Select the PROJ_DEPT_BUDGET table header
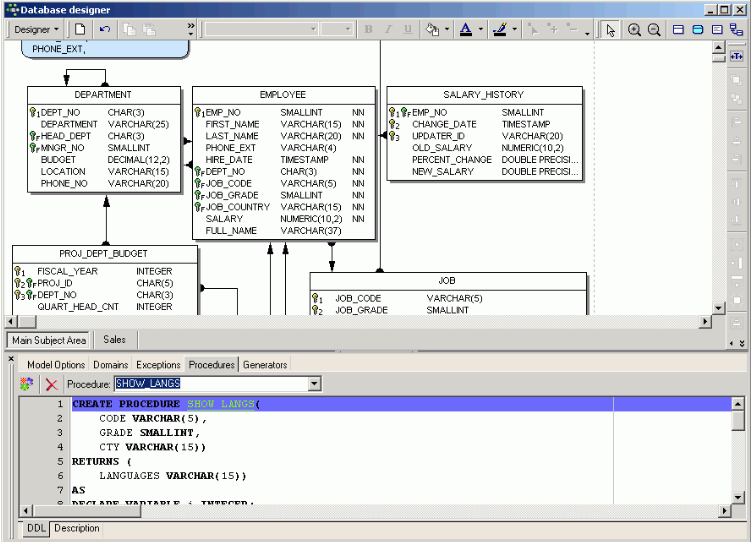 [103, 254]
